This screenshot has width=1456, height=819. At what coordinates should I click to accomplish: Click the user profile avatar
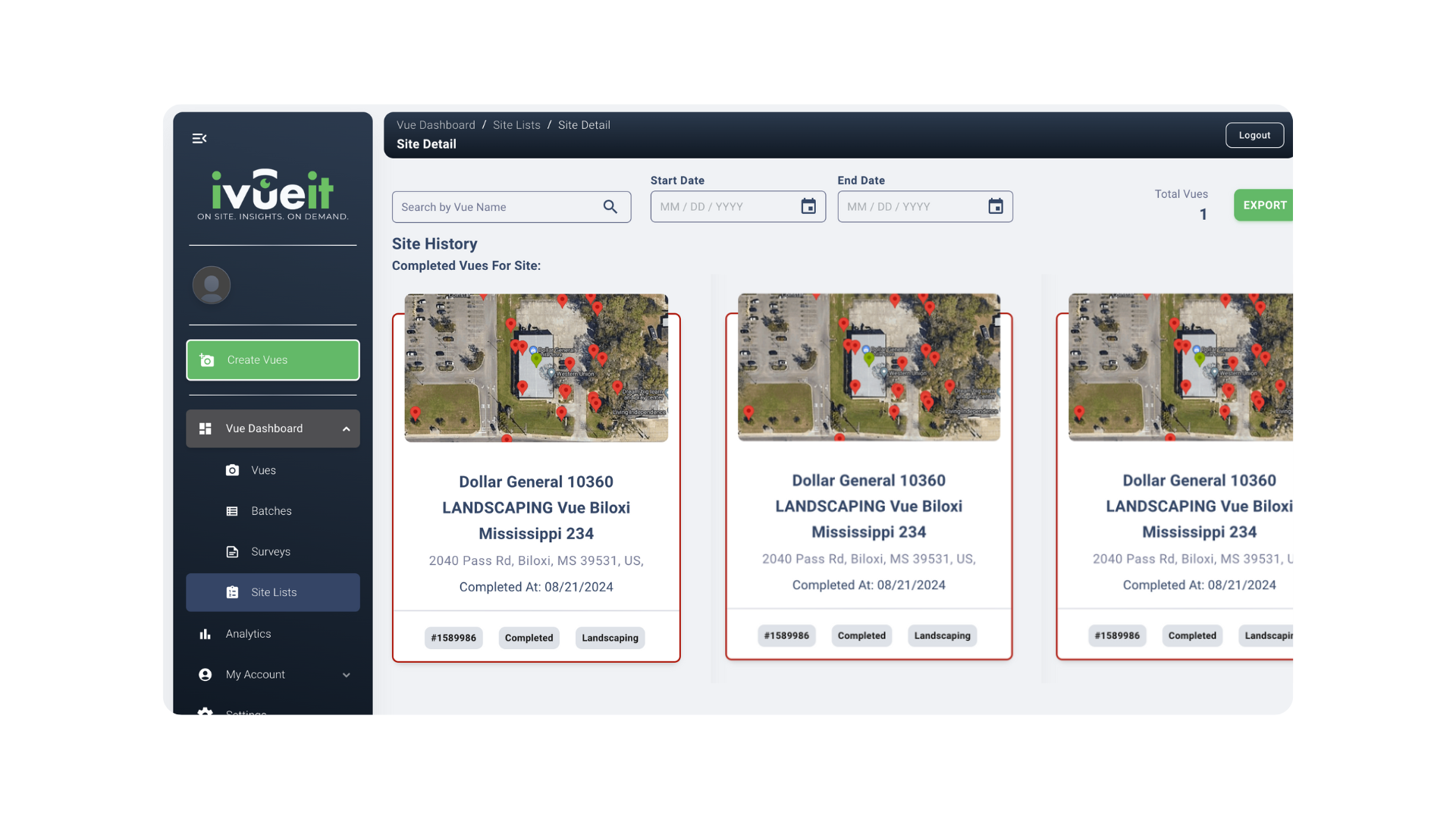pos(212,285)
